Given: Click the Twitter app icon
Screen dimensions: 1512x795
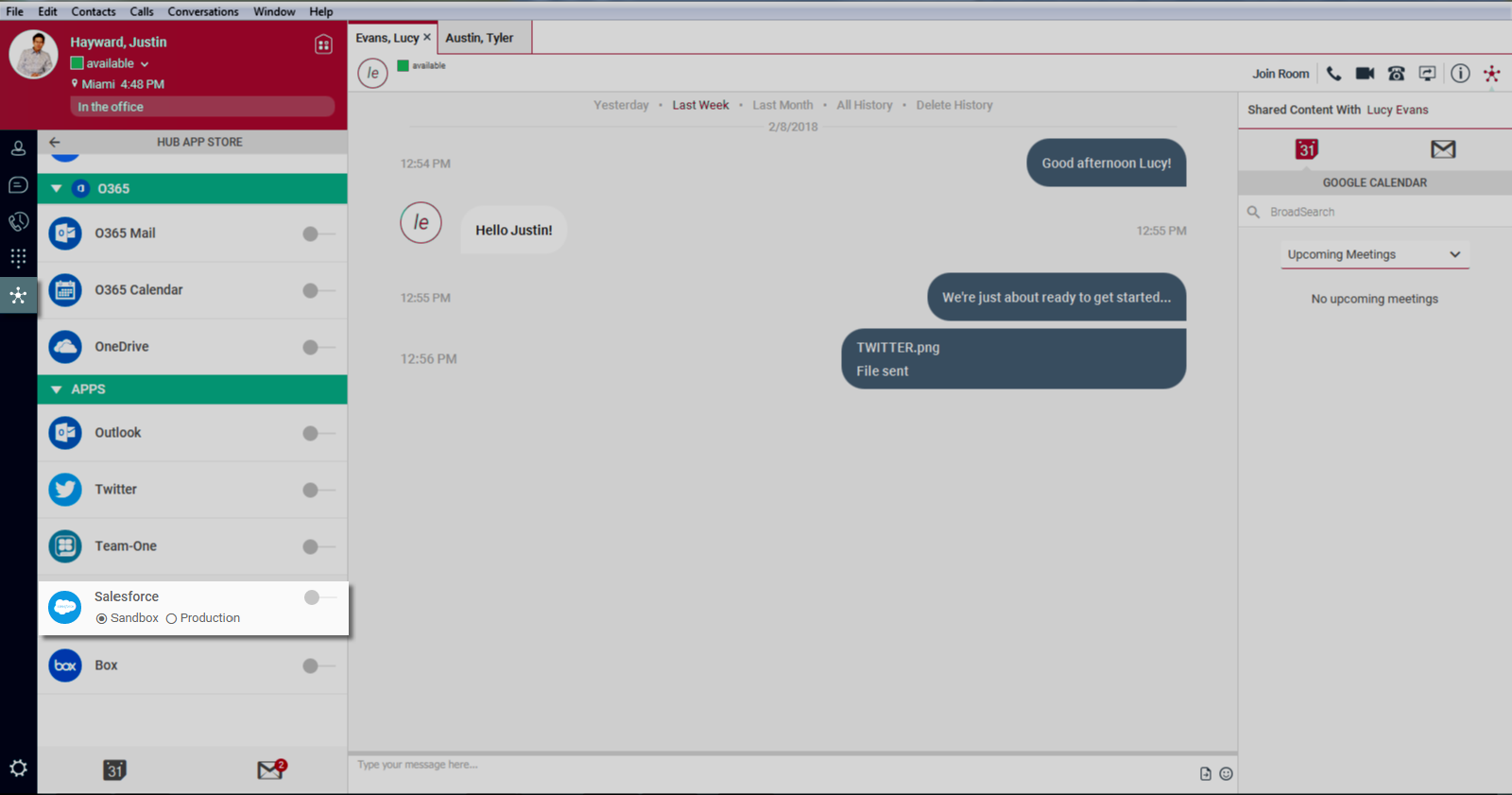Looking at the screenshot, I should tap(65, 489).
